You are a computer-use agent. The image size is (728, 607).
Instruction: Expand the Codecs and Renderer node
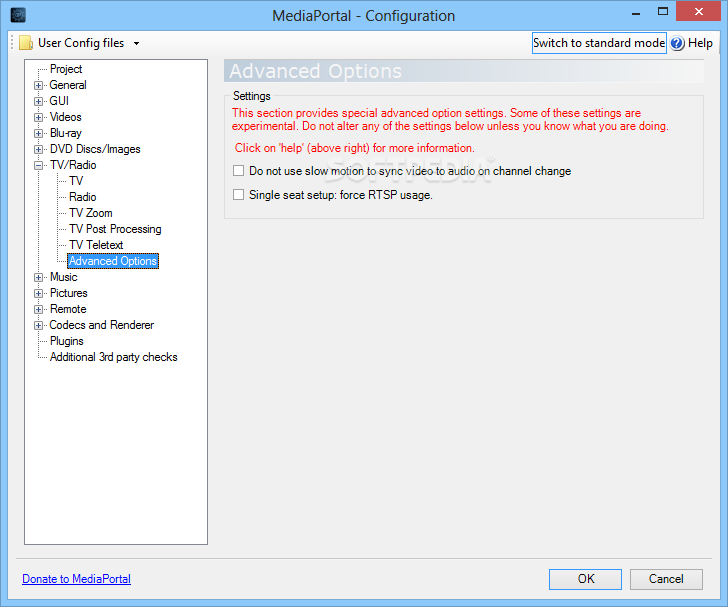click(39, 325)
